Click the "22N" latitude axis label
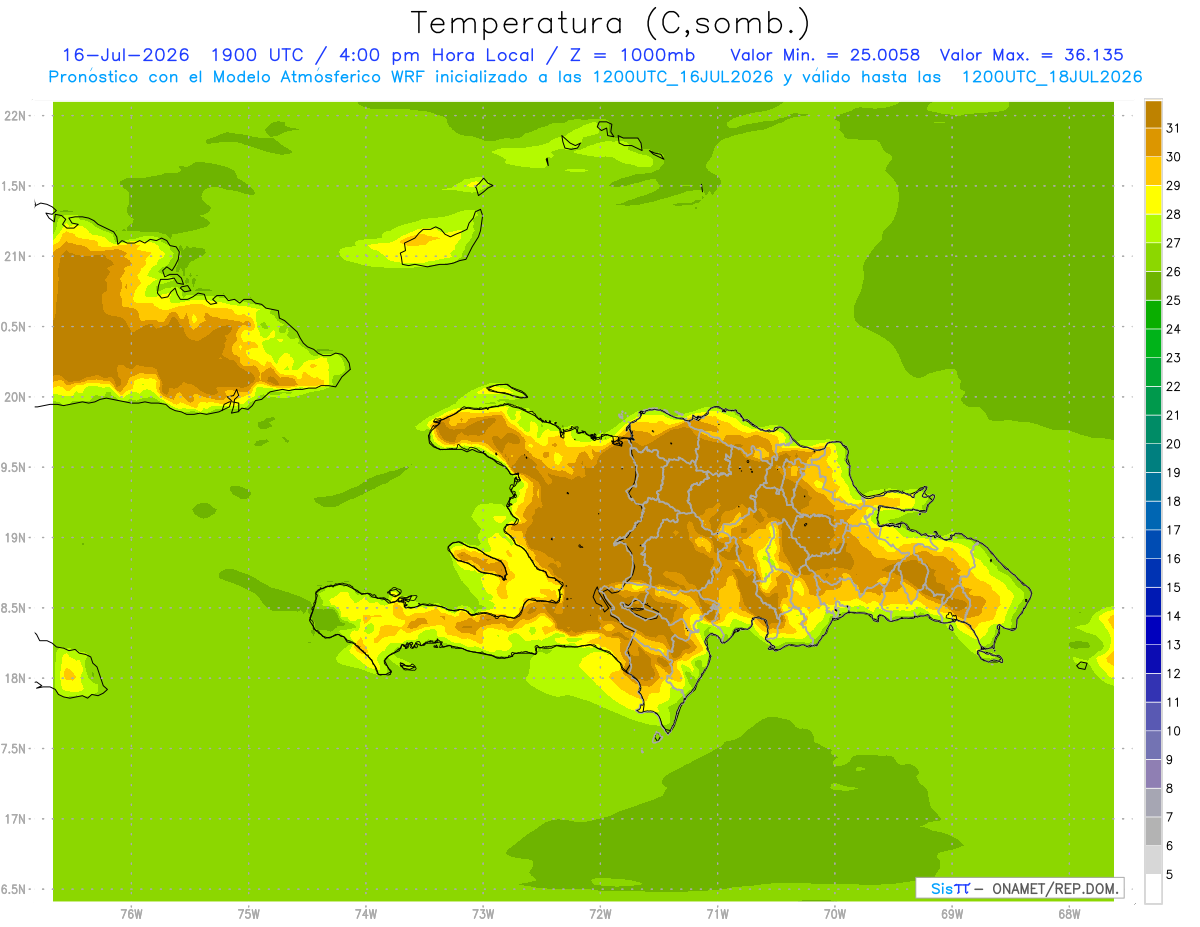1200x927 pixels. pyautogui.click(x=15, y=116)
